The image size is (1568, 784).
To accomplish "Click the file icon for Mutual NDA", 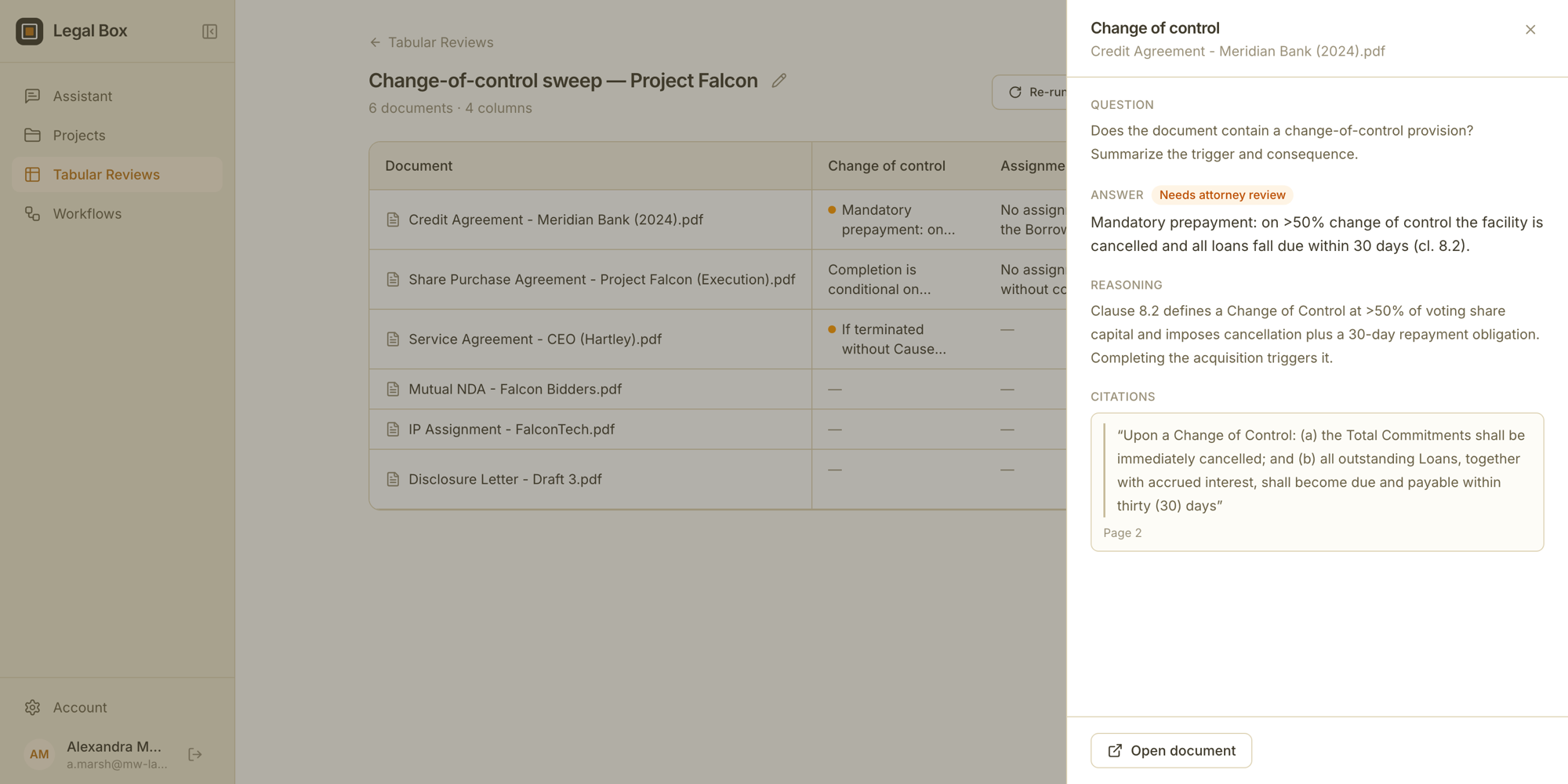I will point(393,389).
